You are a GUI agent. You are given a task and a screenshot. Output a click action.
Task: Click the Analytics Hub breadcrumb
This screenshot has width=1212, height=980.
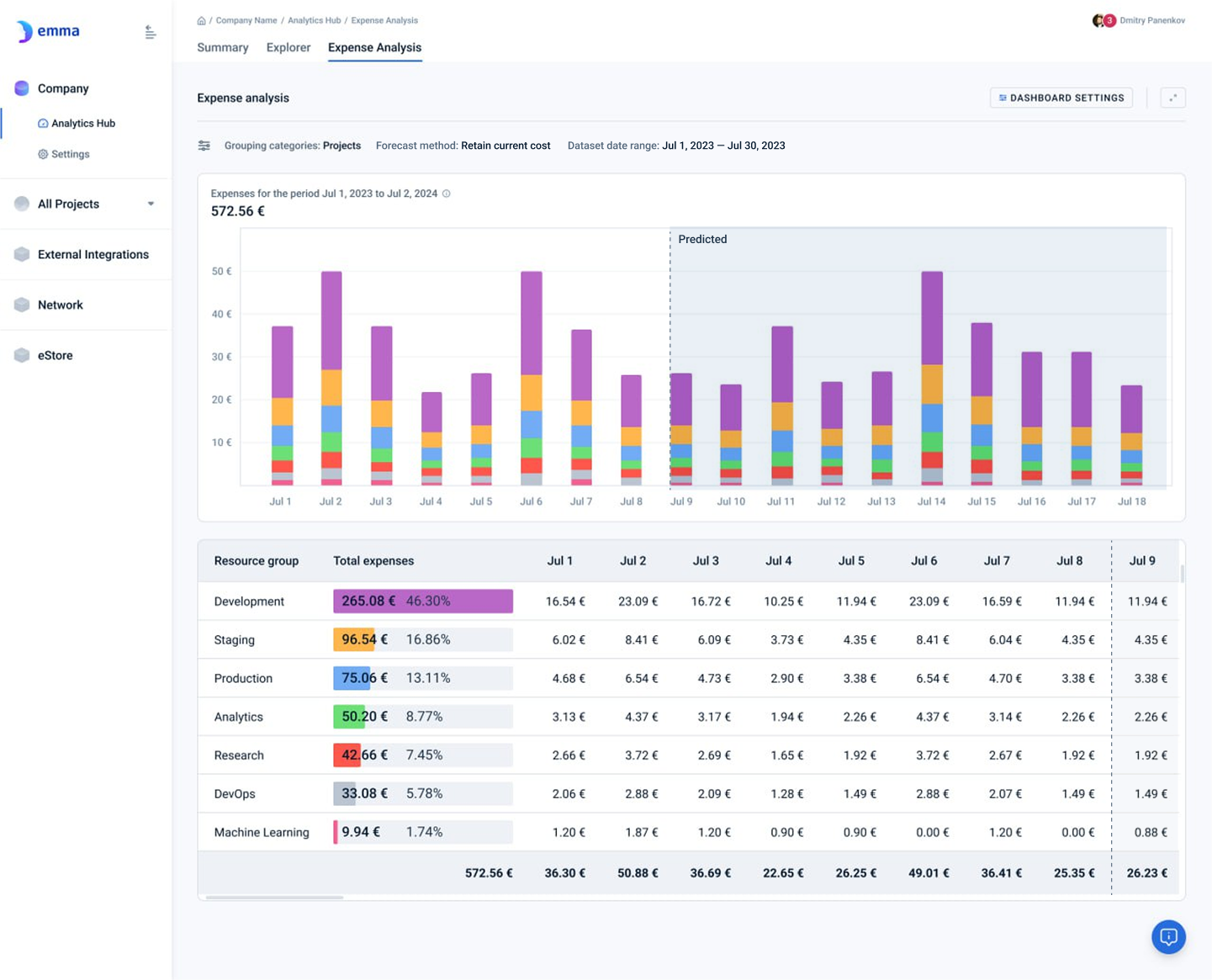pyautogui.click(x=314, y=20)
